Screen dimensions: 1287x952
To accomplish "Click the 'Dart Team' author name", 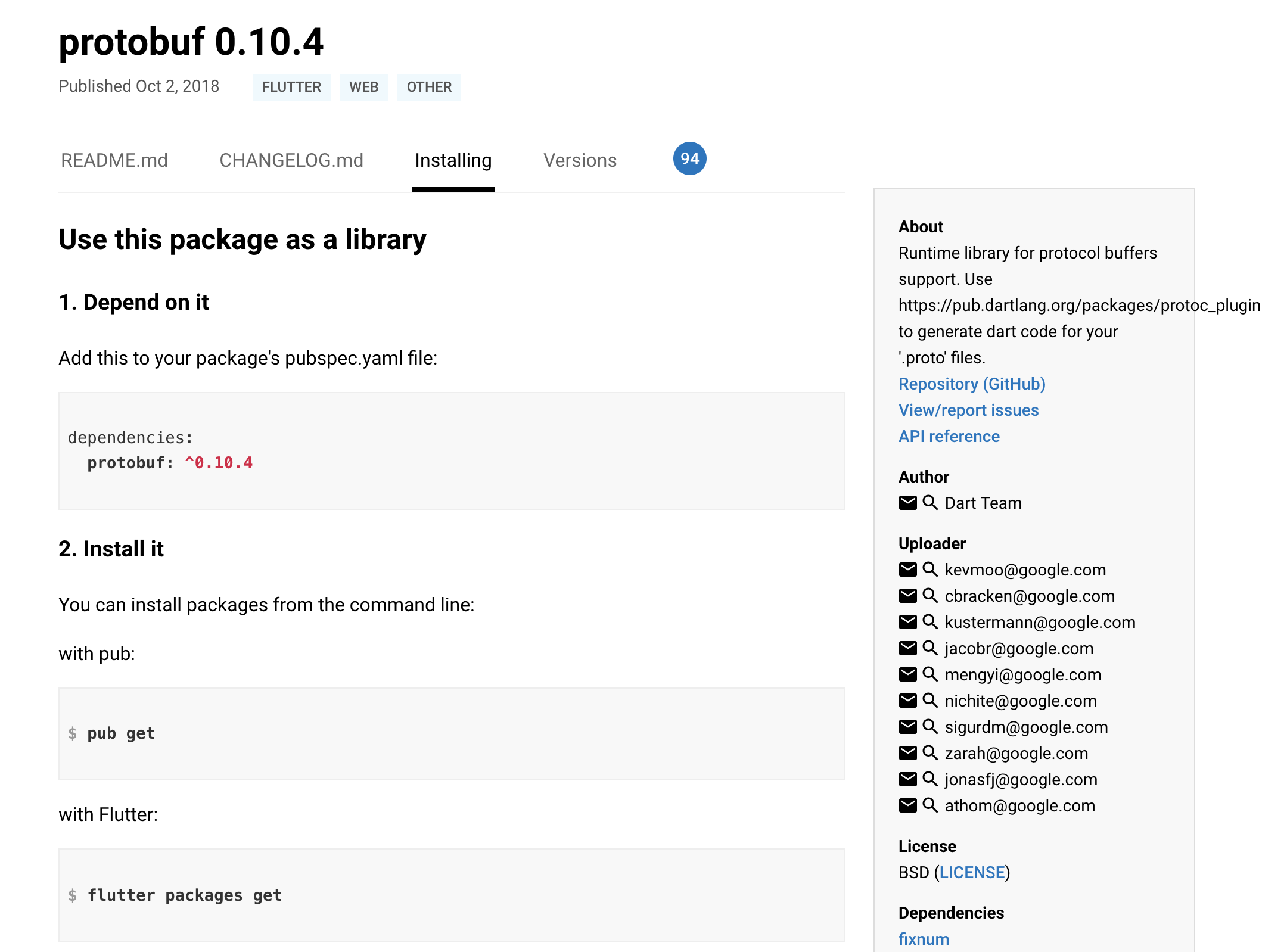I will click(983, 503).
